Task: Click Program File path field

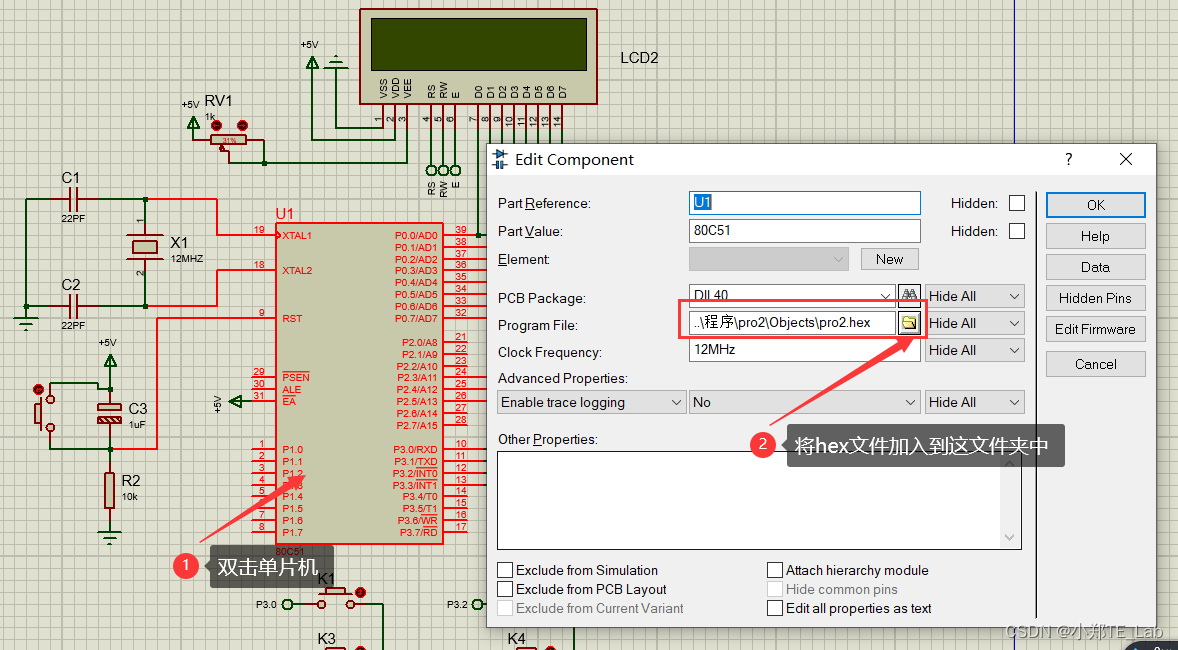Action: (x=793, y=323)
